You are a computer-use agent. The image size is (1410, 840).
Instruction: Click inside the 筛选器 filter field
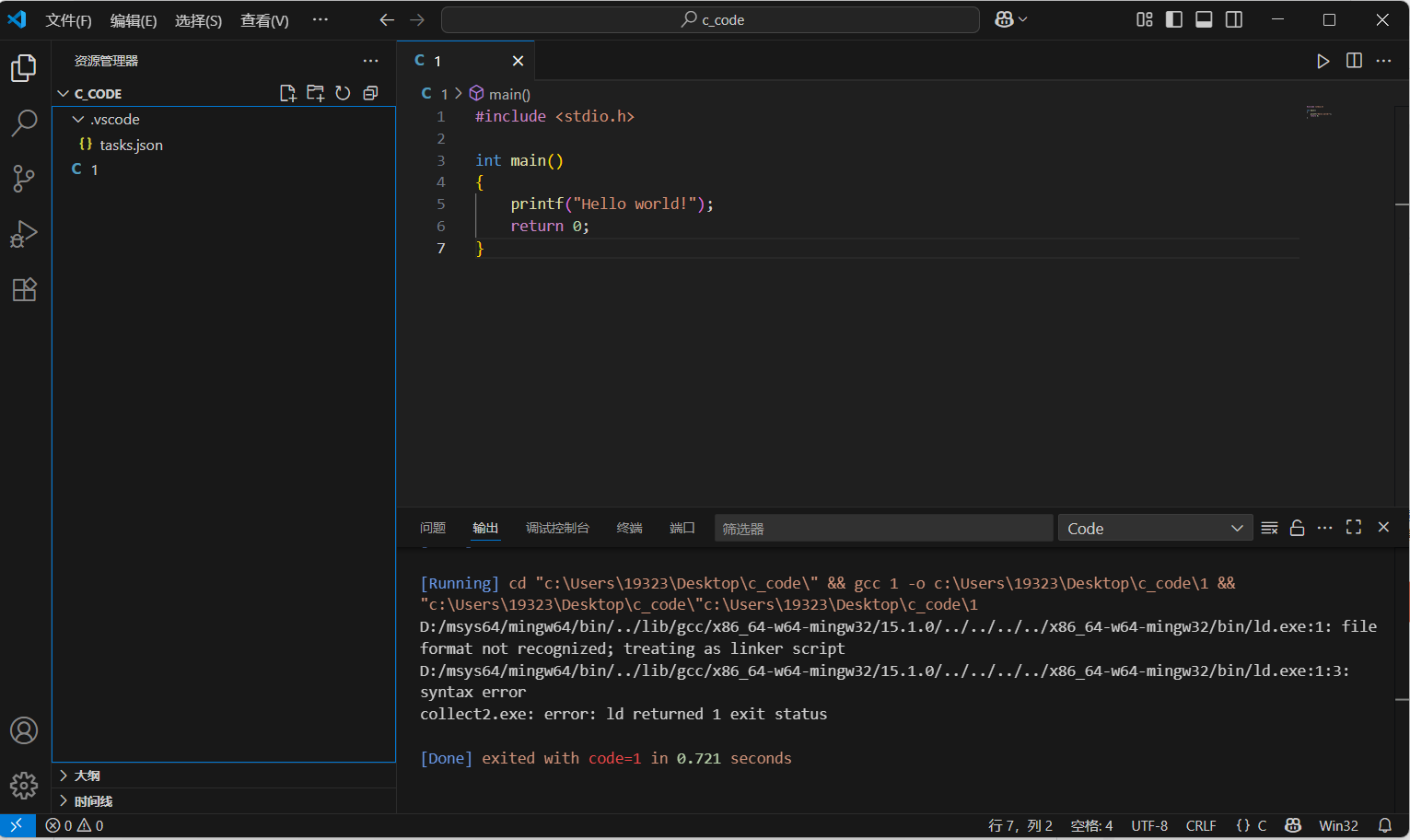pyautogui.click(x=882, y=527)
